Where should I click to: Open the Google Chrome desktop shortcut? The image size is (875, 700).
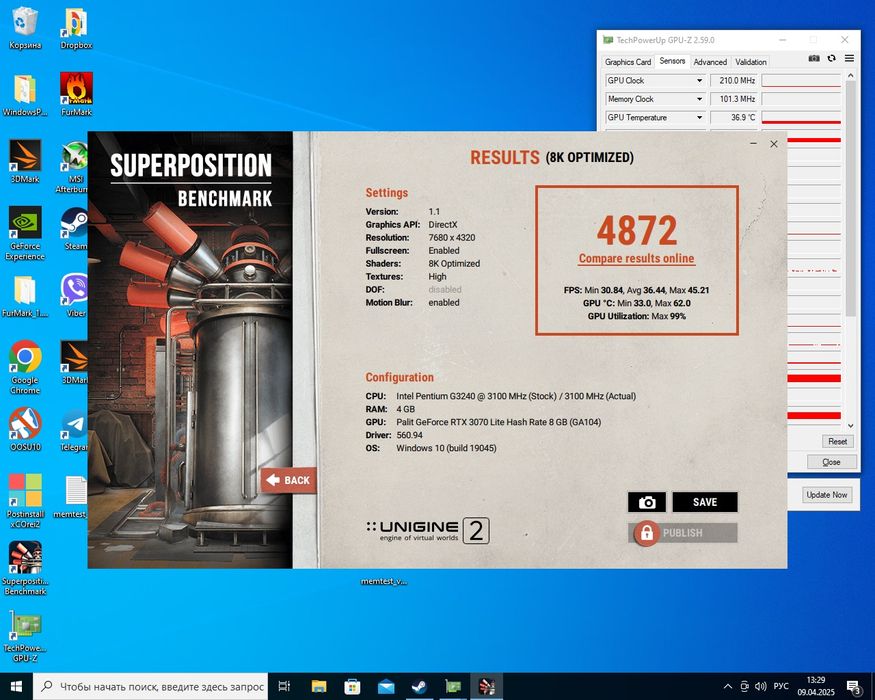[25, 367]
